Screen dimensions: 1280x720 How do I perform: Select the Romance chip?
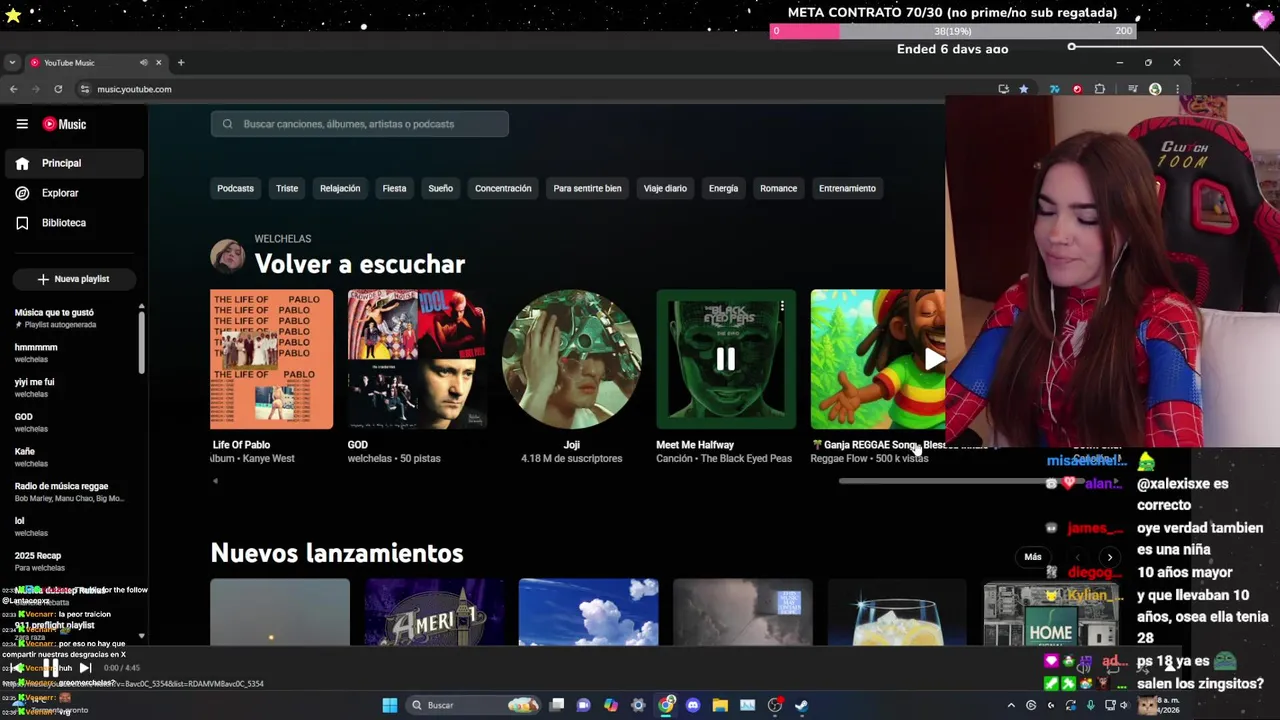(x=778, y=188)
